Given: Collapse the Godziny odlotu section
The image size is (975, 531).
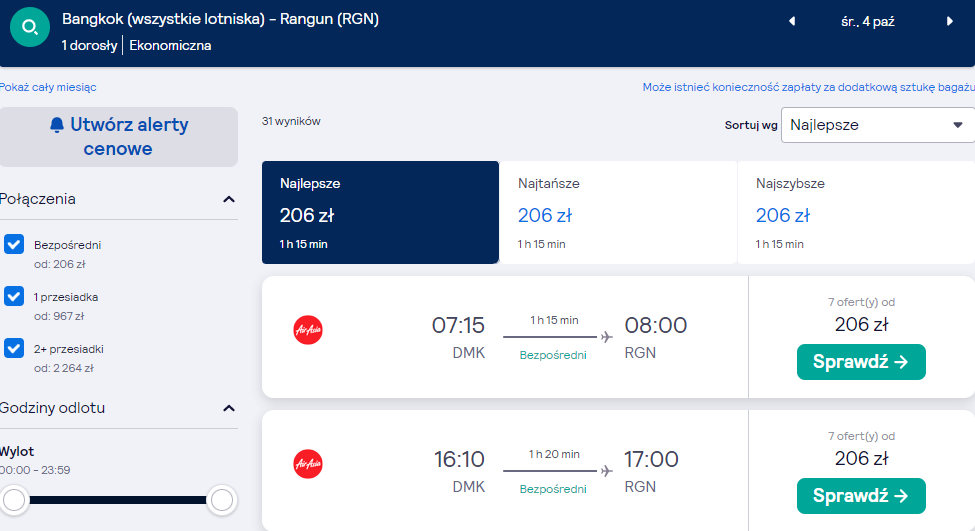Looking at the screenshot, I should [x=229, y=409].
